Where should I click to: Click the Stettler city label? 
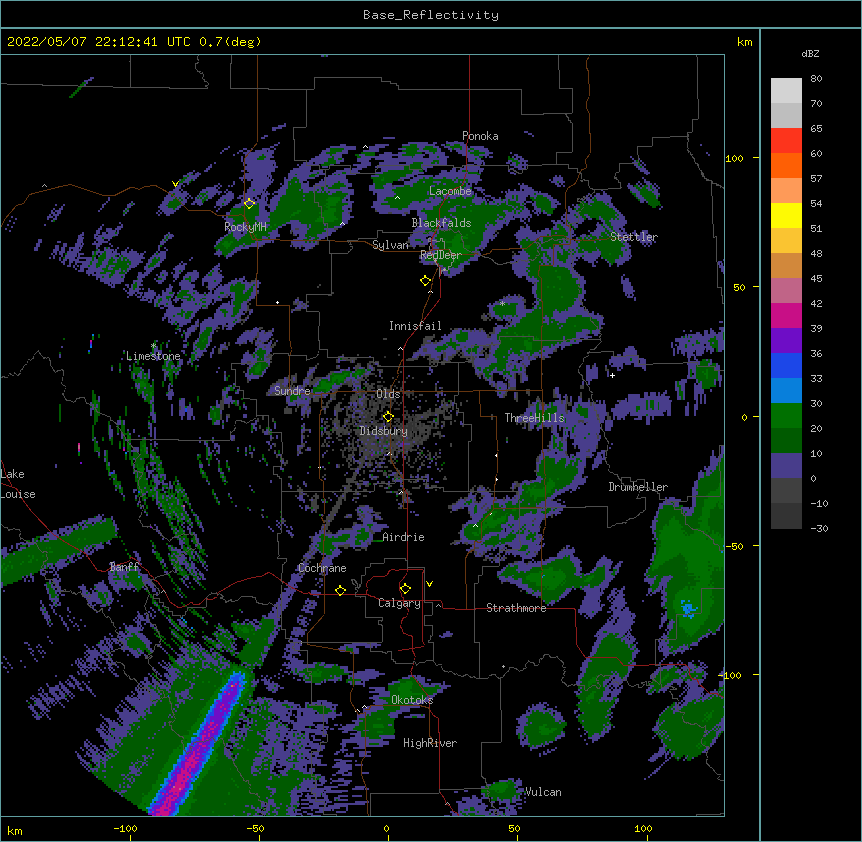coord(634,237)
